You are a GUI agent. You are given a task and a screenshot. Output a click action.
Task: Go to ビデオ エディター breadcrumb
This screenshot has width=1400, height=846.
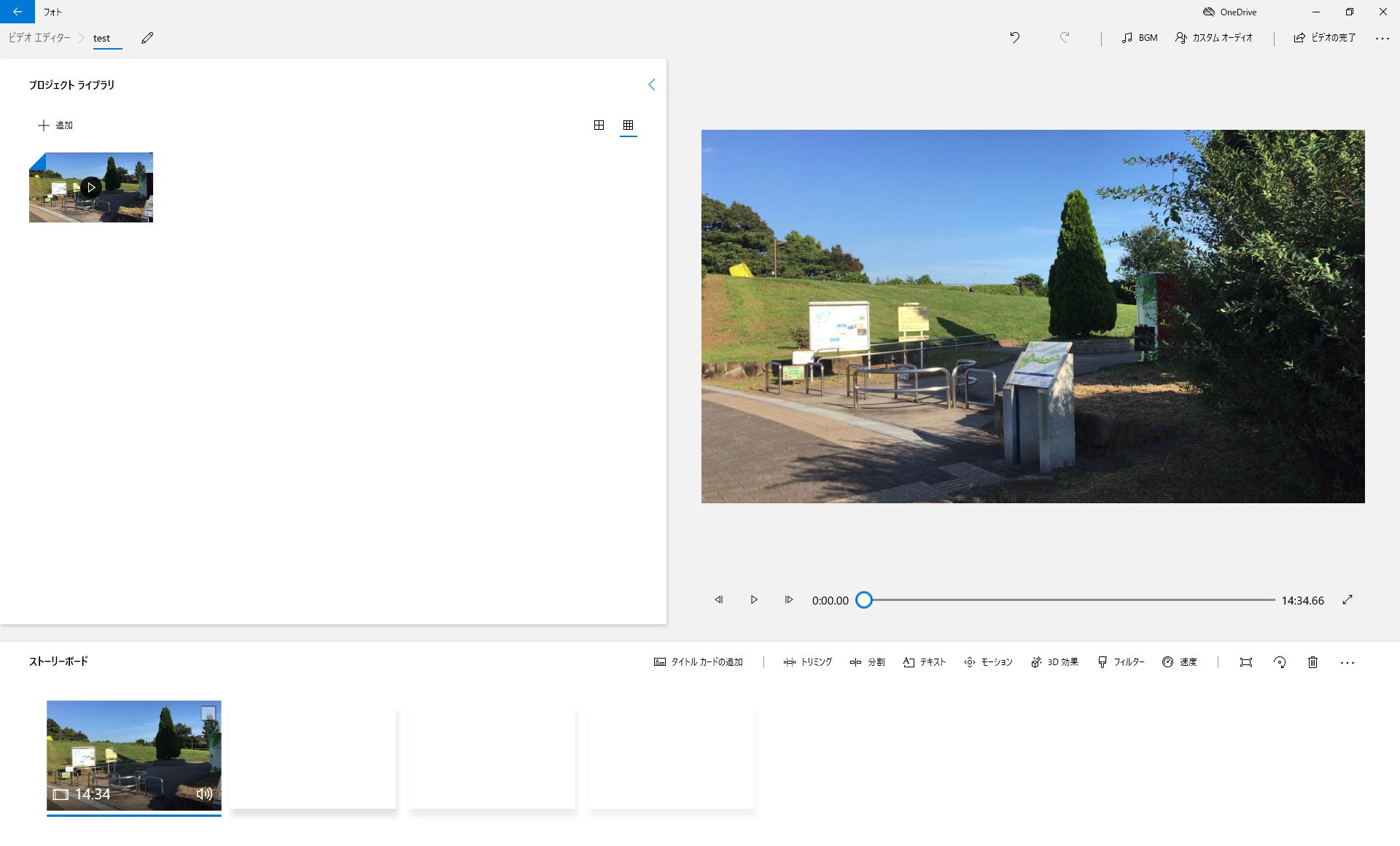[x=39, y=38]
